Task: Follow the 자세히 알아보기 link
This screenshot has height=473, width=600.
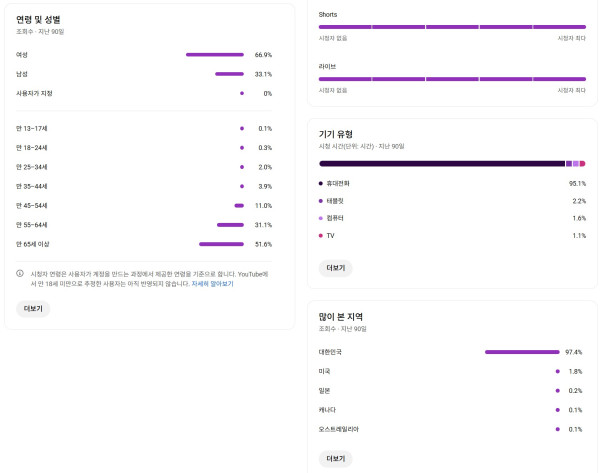Action: pyautogui.click(x=212, y=283)
